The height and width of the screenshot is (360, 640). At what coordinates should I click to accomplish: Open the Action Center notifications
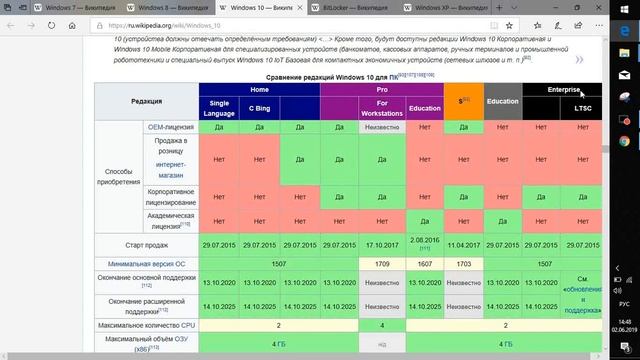pyautogui.click(x=624, y=347)
